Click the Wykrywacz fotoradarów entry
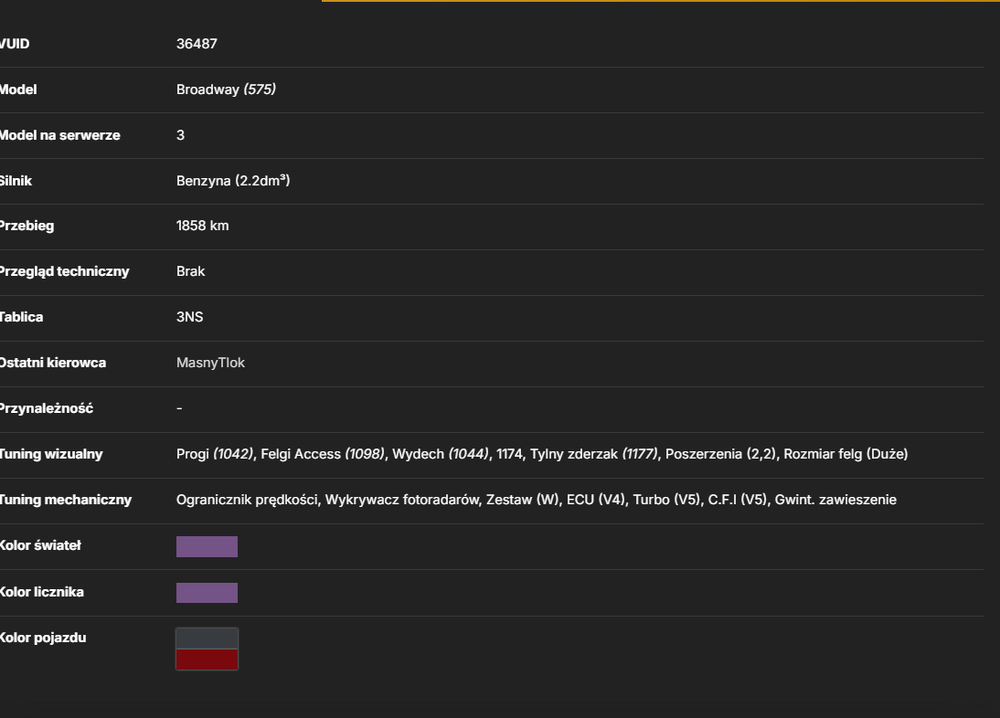Screen dimensions: 1000x718 click(x=402, y=500)
